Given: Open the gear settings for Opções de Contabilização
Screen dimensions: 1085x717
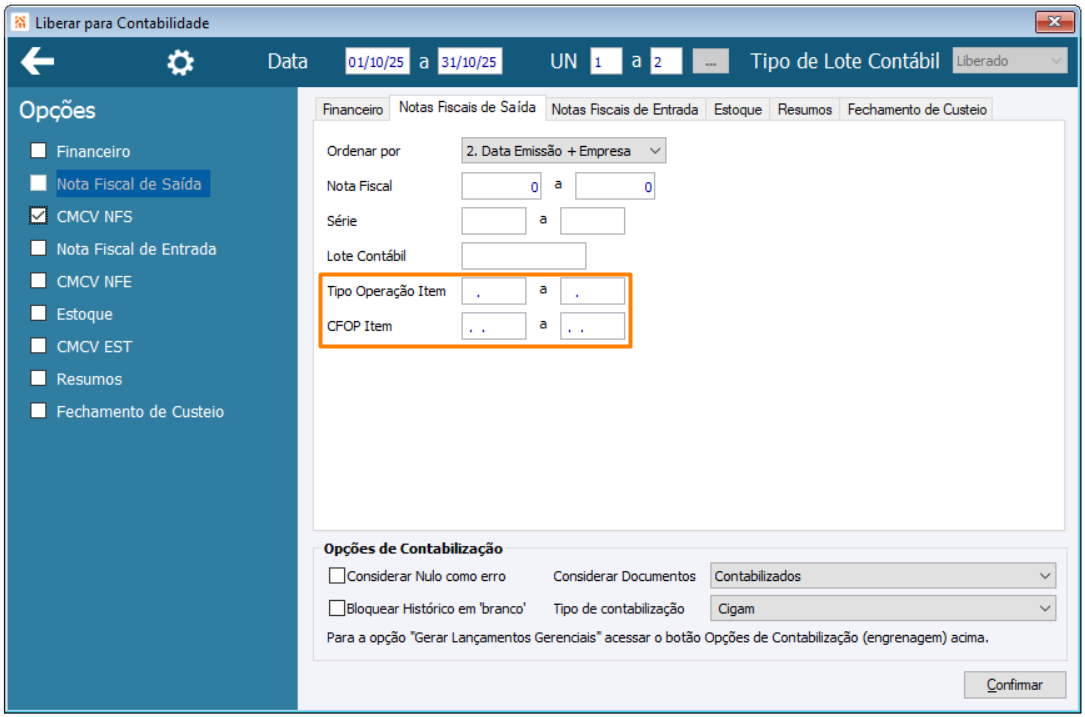Looking at the screenshot, I should (181, 63).
